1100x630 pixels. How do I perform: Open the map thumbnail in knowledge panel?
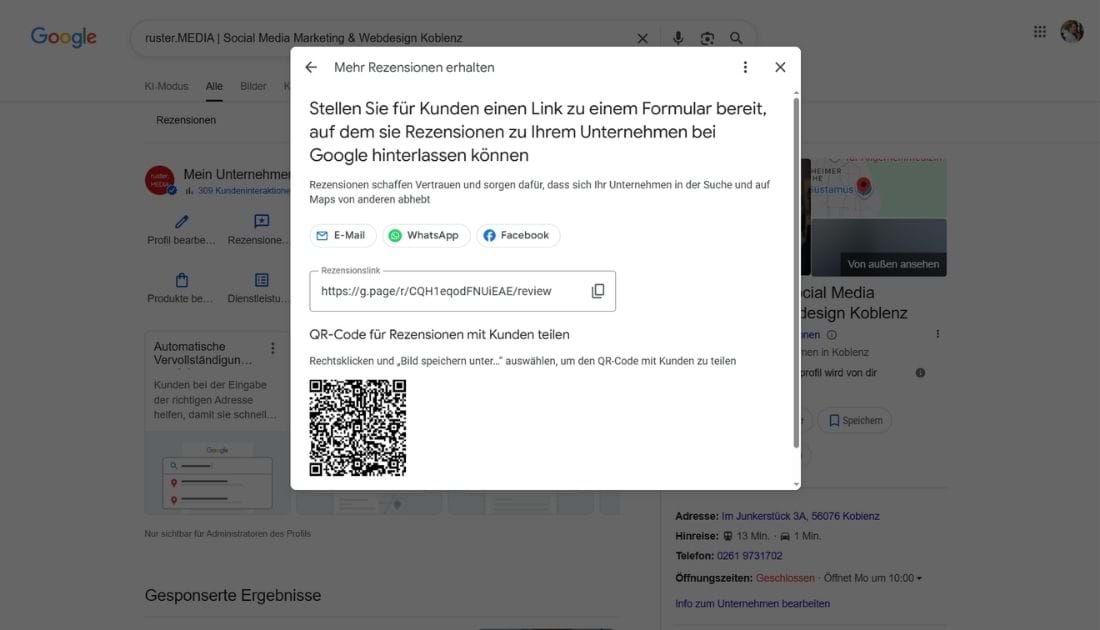877,187
